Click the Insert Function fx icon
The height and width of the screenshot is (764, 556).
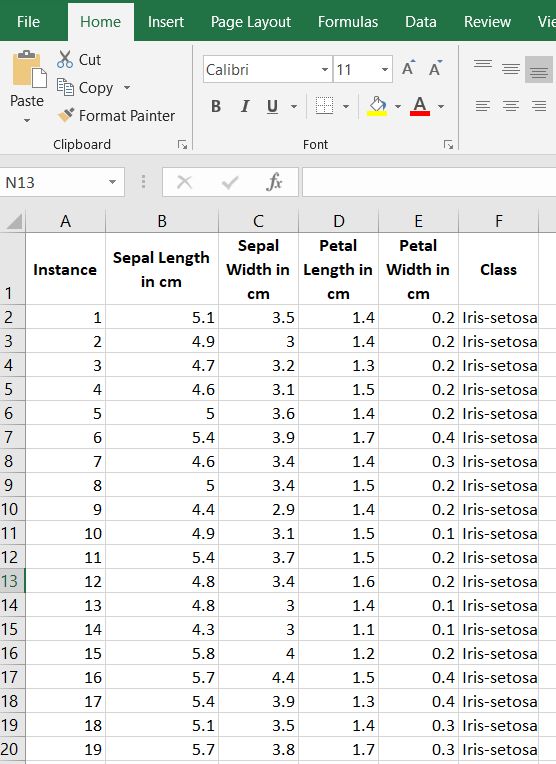(x=274, y=182)
